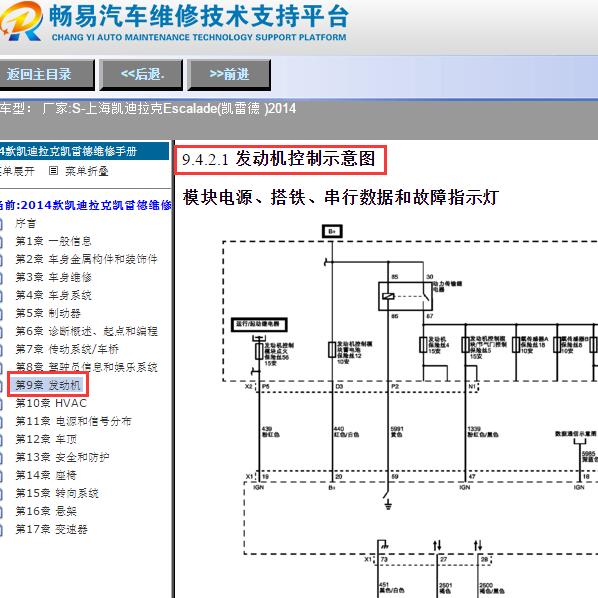Open 第3章 车身维修
Image resolution: width=598 pixels, height=598 pixels.
point(53,277)
